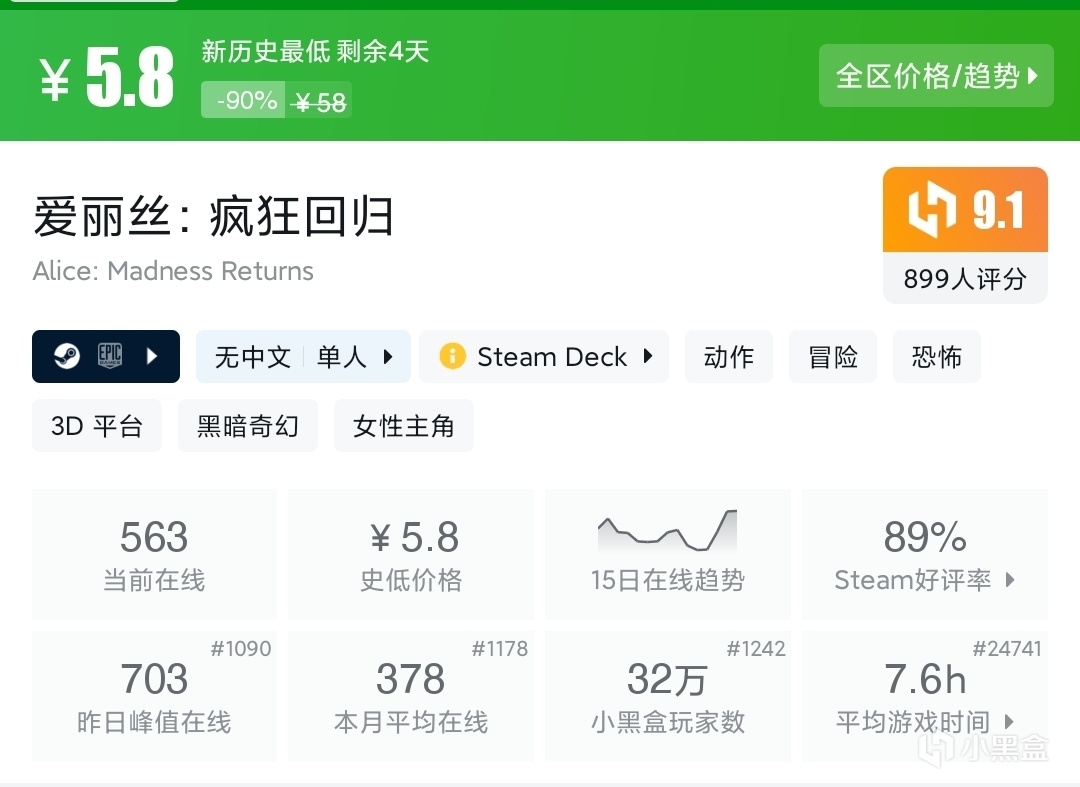This screenshot has height=787, width=1080.
Task: Click the #24741 rank label
Action: [1007, 648]
